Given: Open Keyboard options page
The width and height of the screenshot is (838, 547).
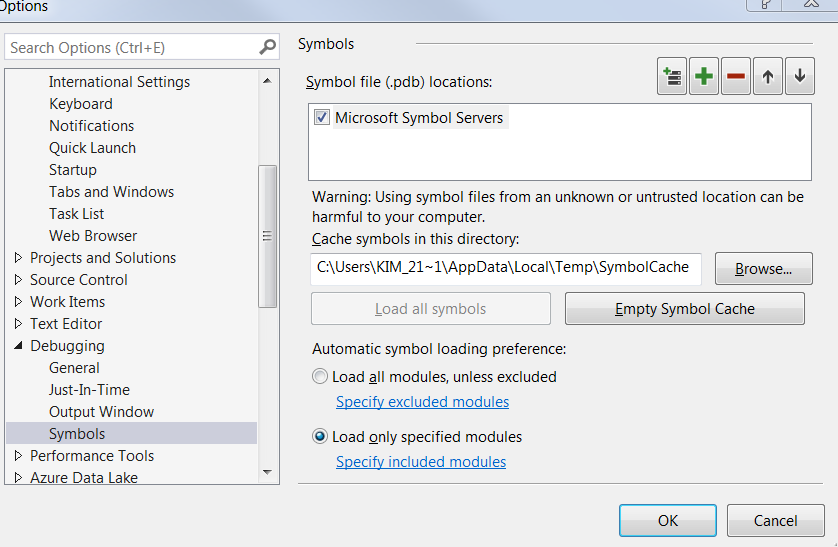Looking at the screenshot, I should pos(81,104).
